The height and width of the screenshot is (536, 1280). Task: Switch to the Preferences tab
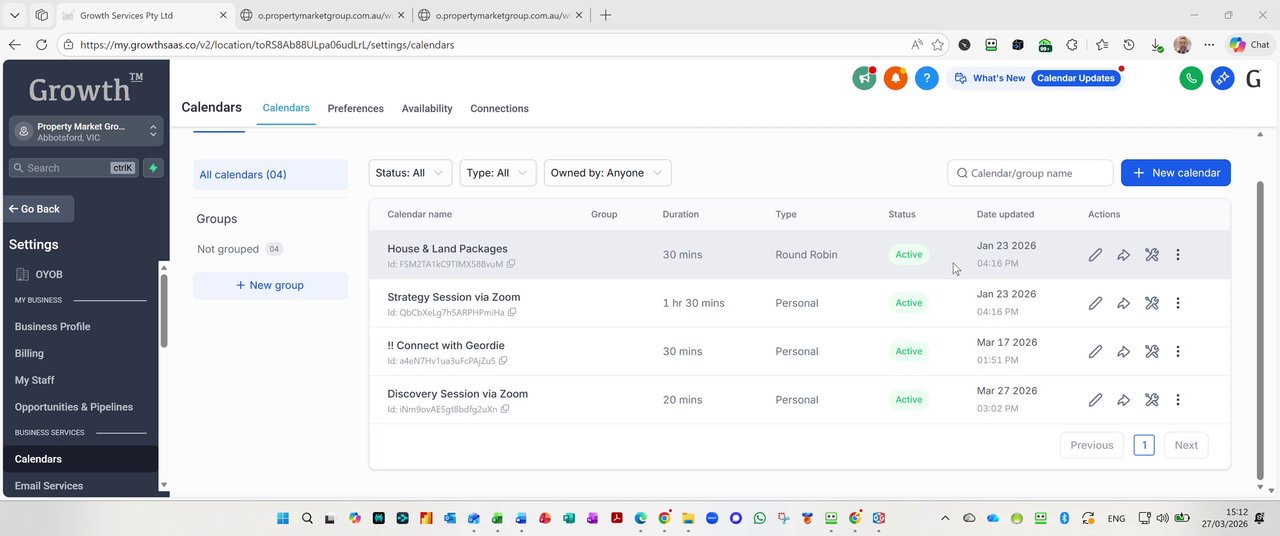click(355, 108)
